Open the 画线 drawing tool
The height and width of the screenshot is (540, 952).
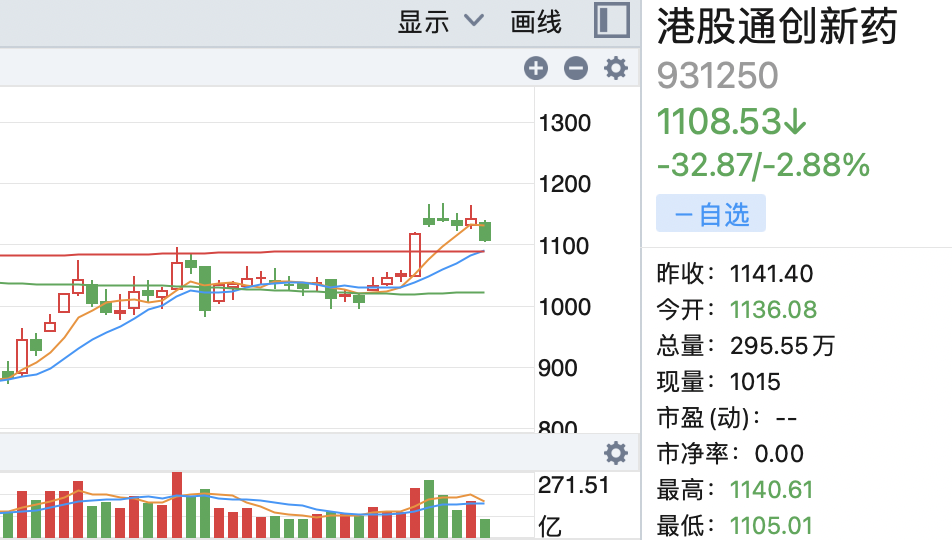(x=536, y=22)
